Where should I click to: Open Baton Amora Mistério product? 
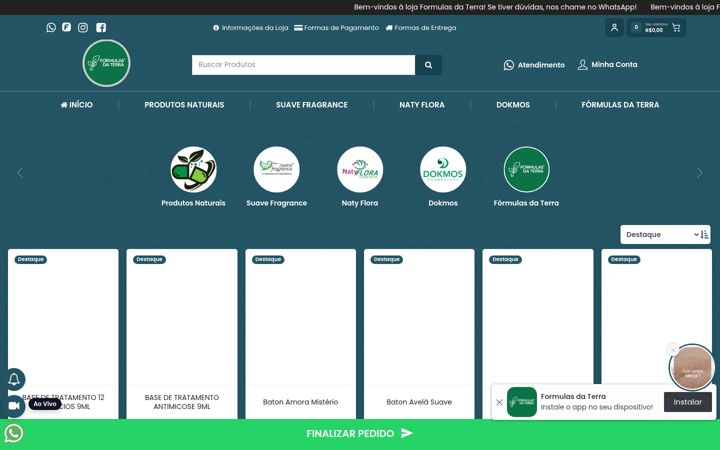click(x=300, y=402)
